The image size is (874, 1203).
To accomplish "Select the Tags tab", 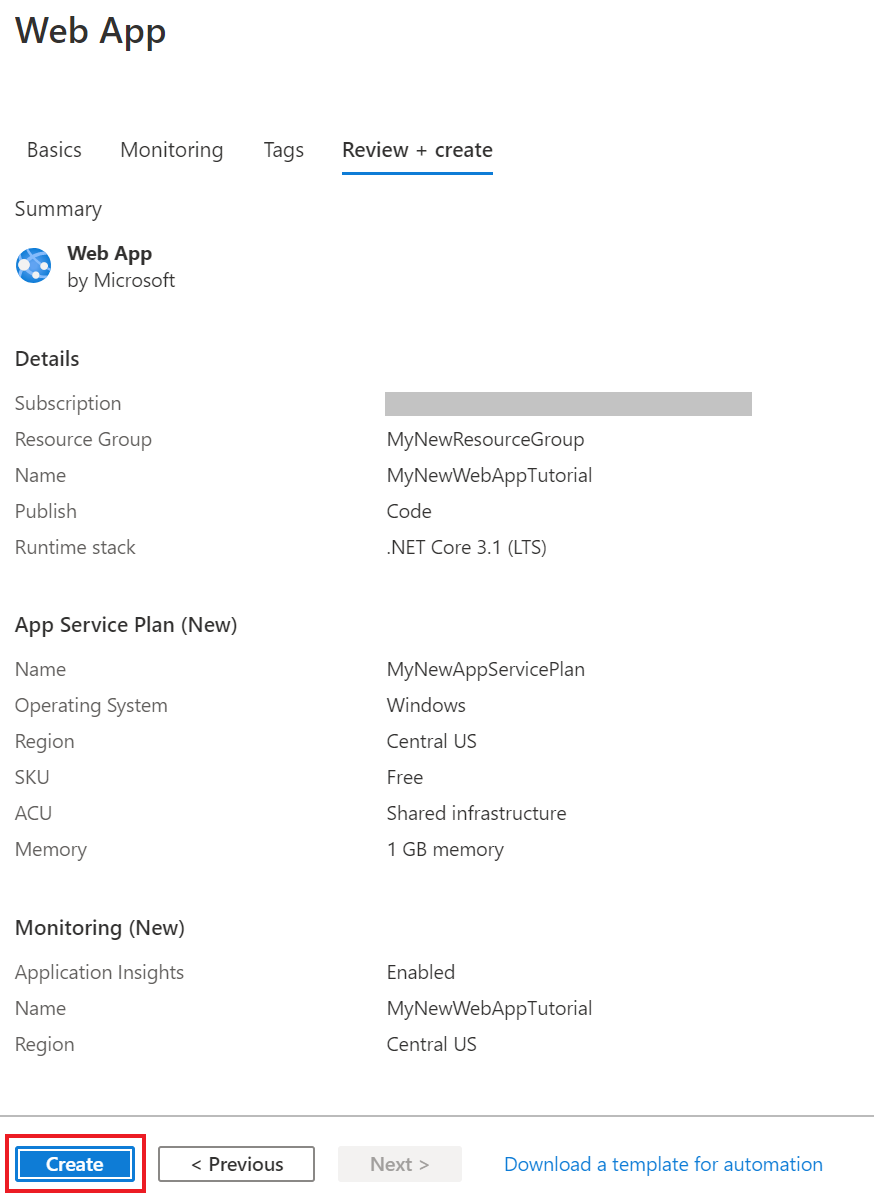I will [x=283, y=150].
